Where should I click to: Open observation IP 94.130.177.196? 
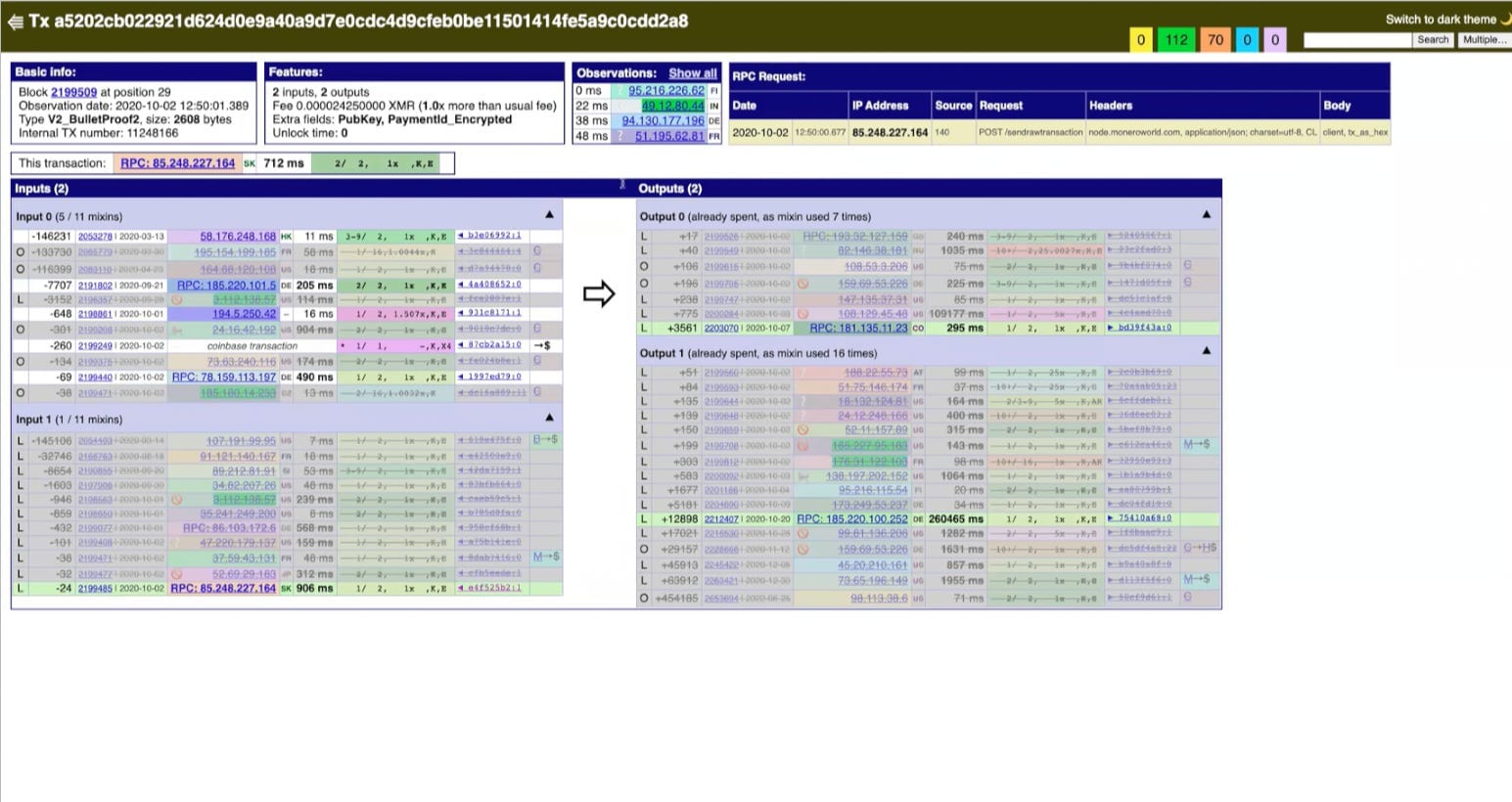tap(664, 121)
